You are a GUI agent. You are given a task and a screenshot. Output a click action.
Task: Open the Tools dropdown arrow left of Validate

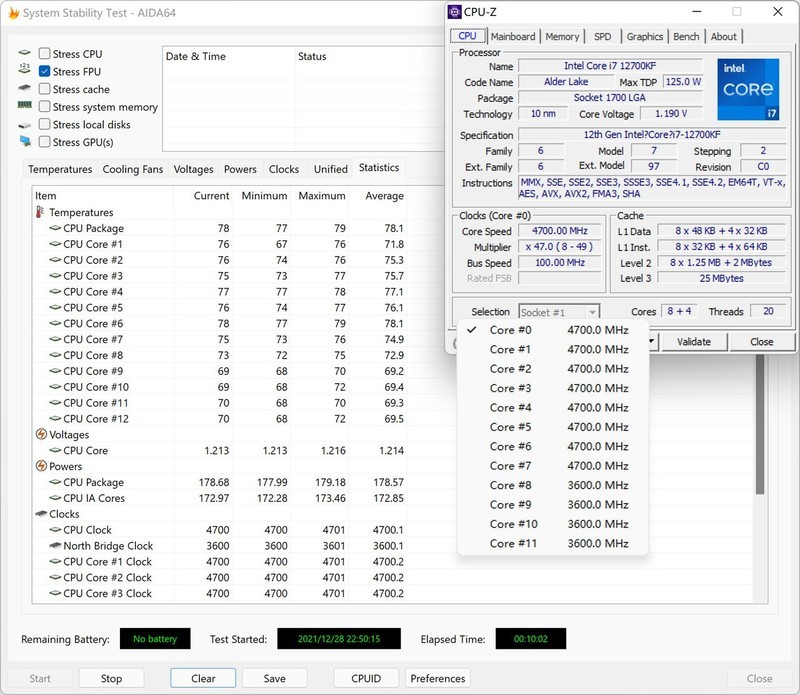pyautogui.click(x=651, y=342)
